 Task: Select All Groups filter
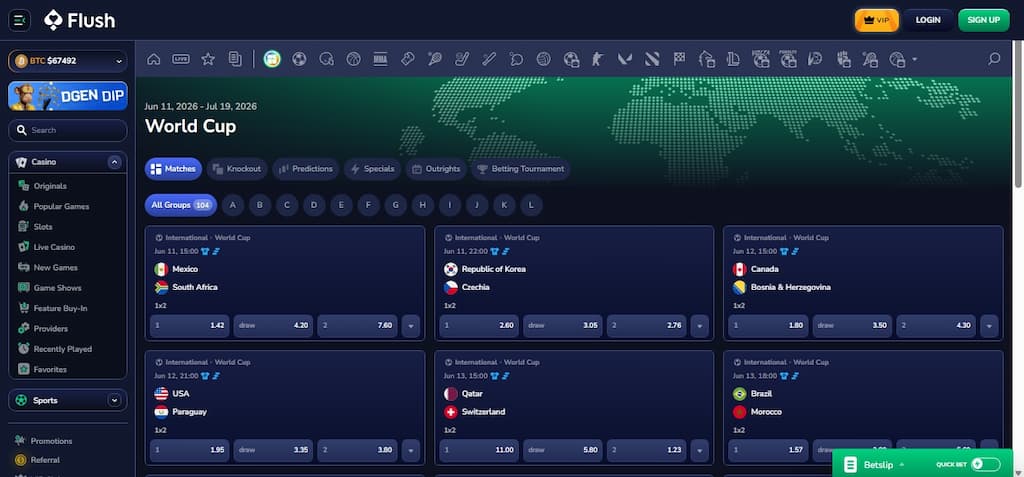tap(181, 205)
